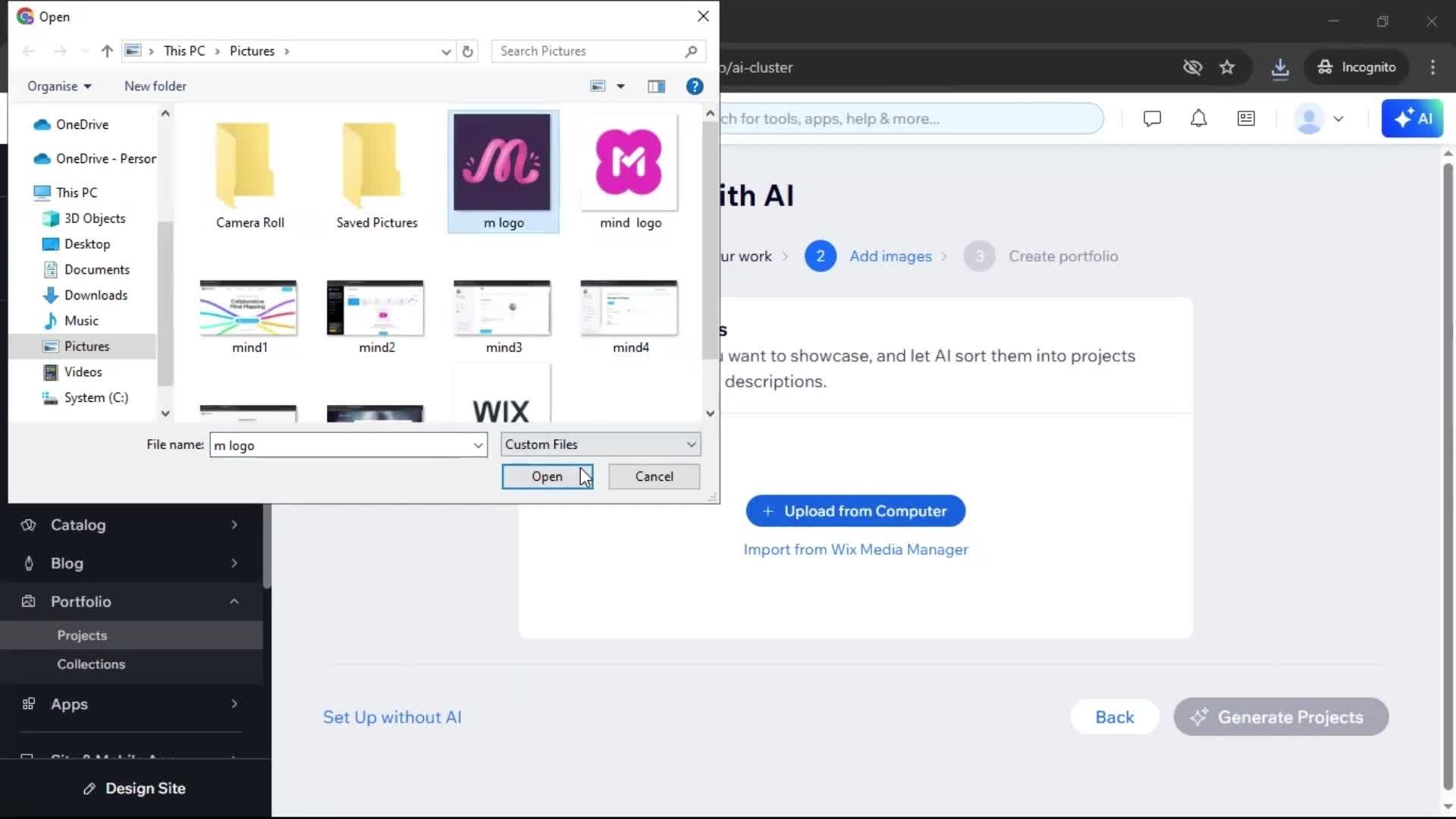Screen dimensions: 1456x819
Task: Click Import from Wix Media Manager link
Action: 855,550
